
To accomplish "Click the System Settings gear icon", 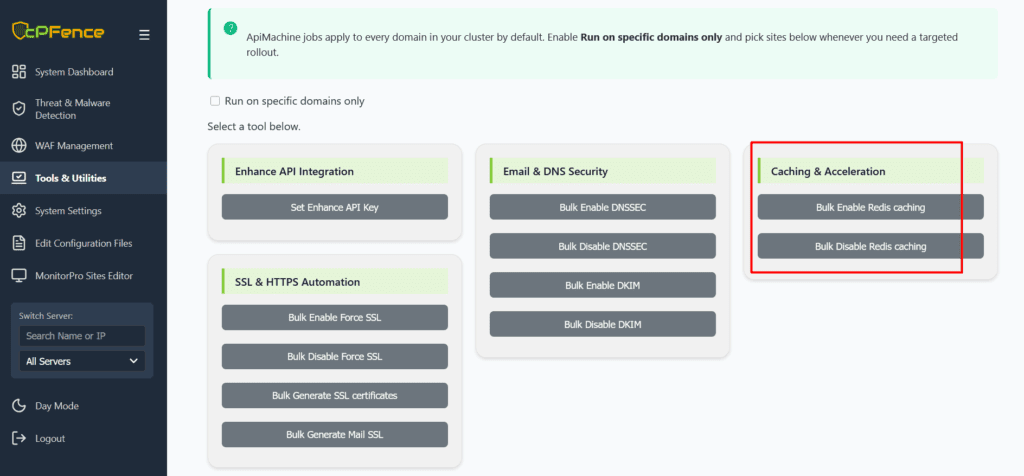I will point(18,211).
